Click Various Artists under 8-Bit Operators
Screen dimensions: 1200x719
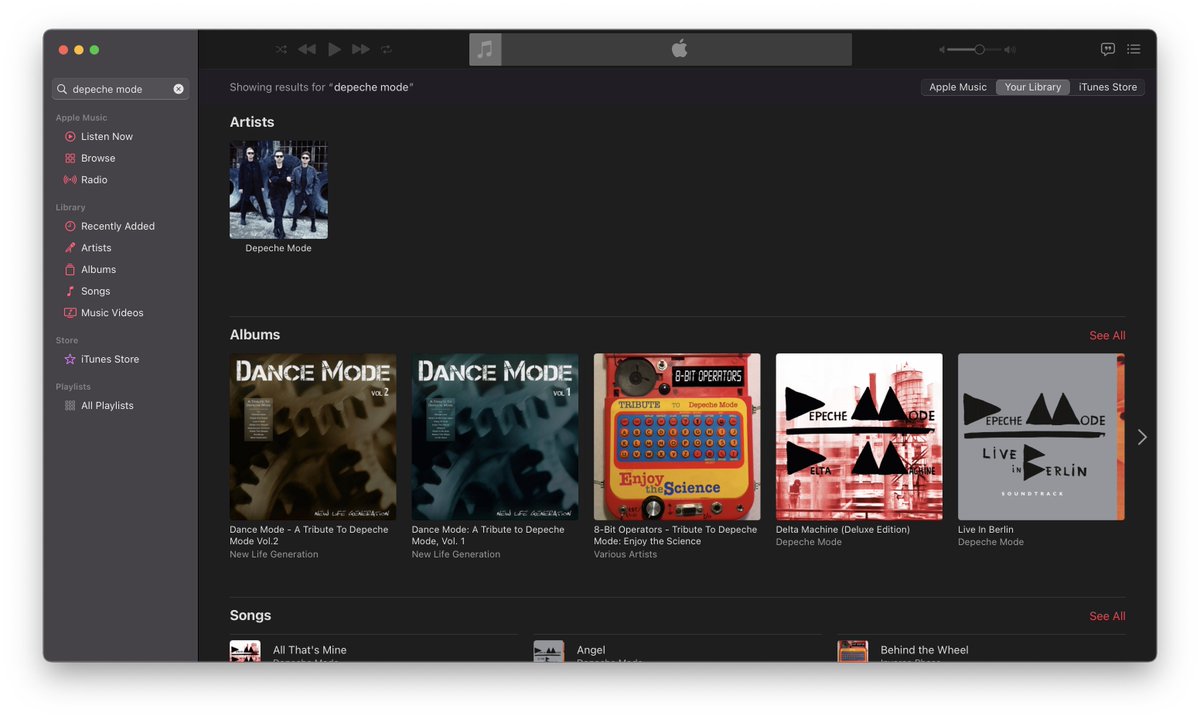click(x=625, y=554)
